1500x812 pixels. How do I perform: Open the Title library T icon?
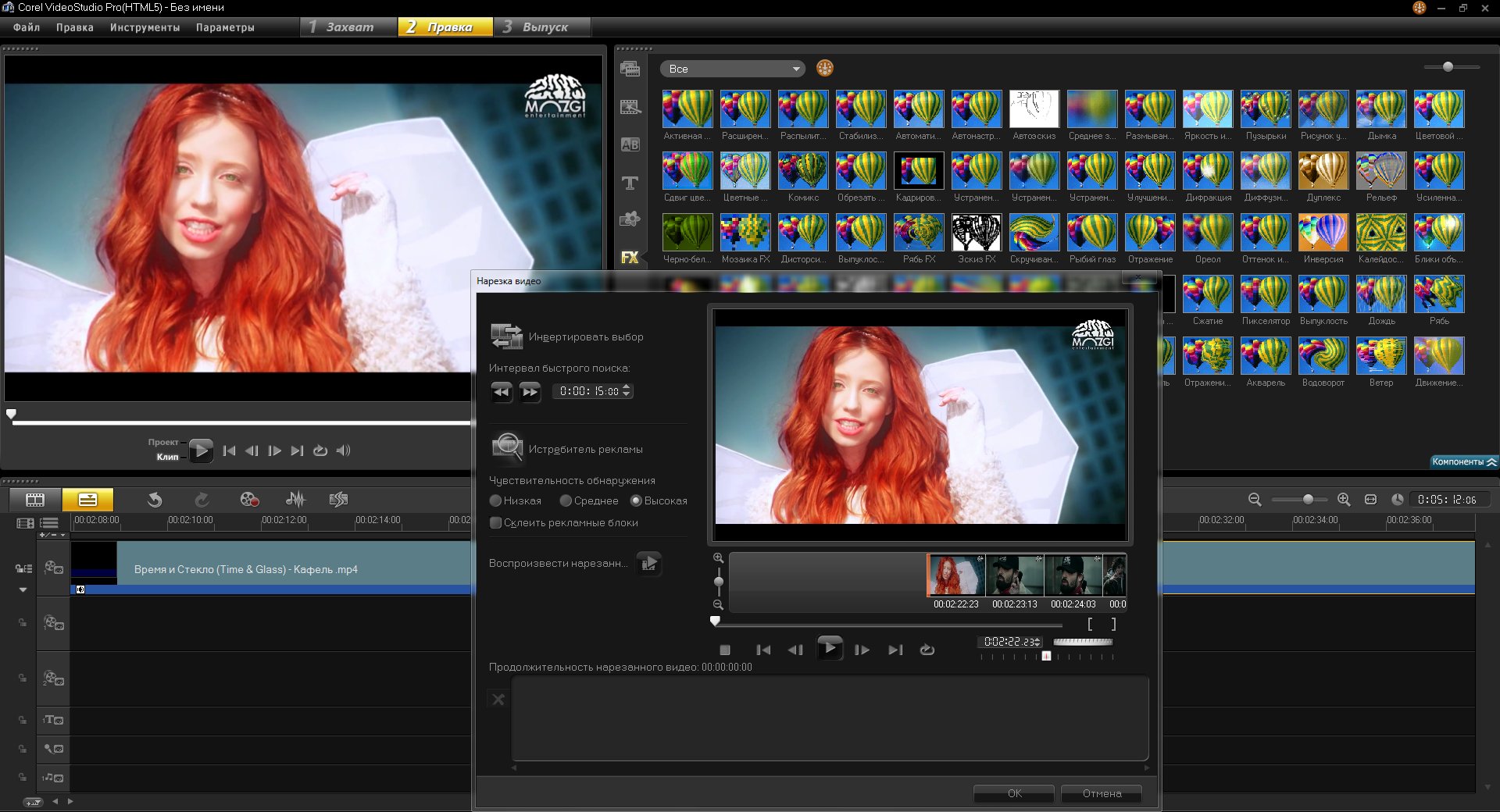(630, 183)
